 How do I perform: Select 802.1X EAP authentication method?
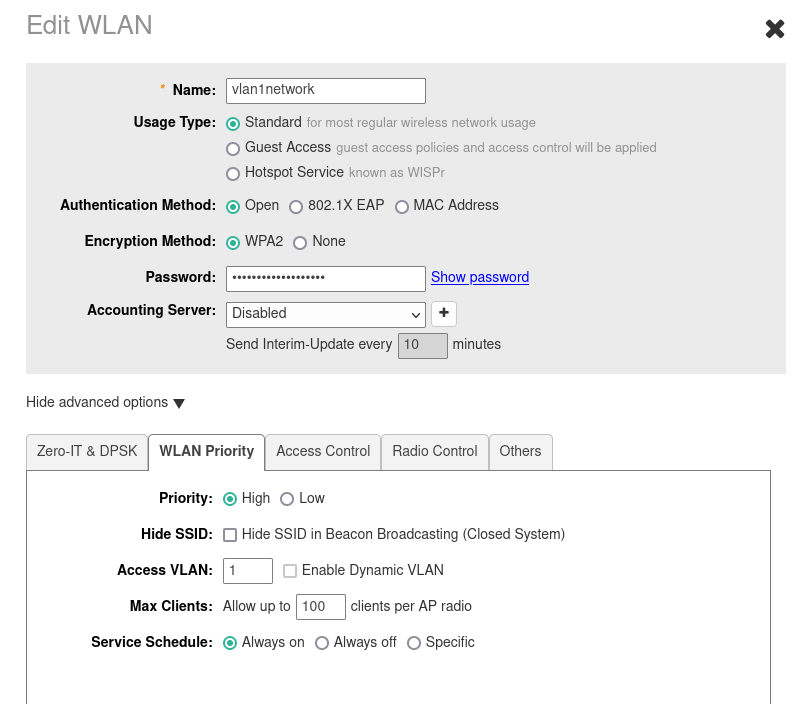pos(296,206)
